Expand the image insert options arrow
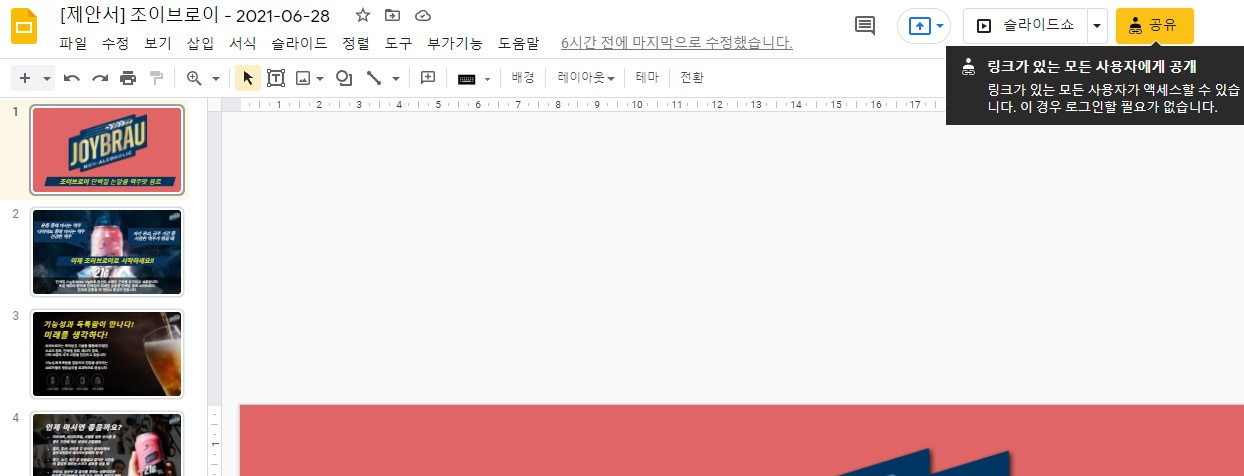The image size is (1244, 476). click(320, 77)
